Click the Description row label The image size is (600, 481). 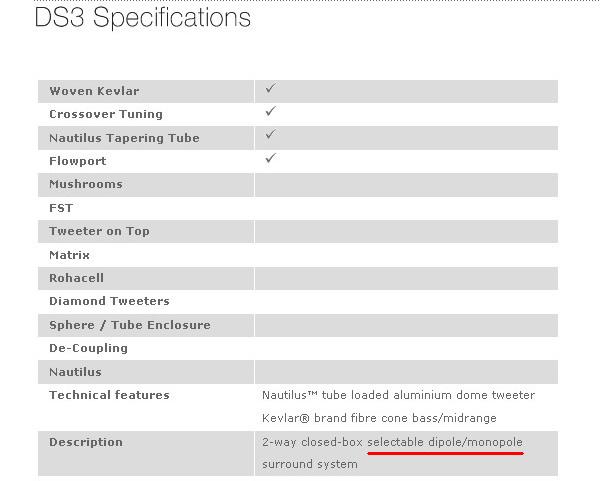(86, 442)
